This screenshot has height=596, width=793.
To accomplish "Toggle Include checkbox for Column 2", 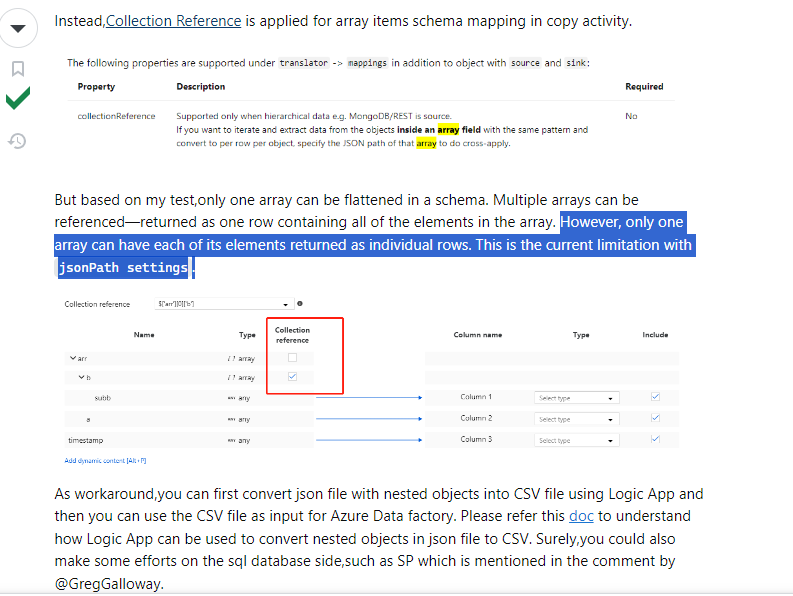I will click(x=655, y=417).
